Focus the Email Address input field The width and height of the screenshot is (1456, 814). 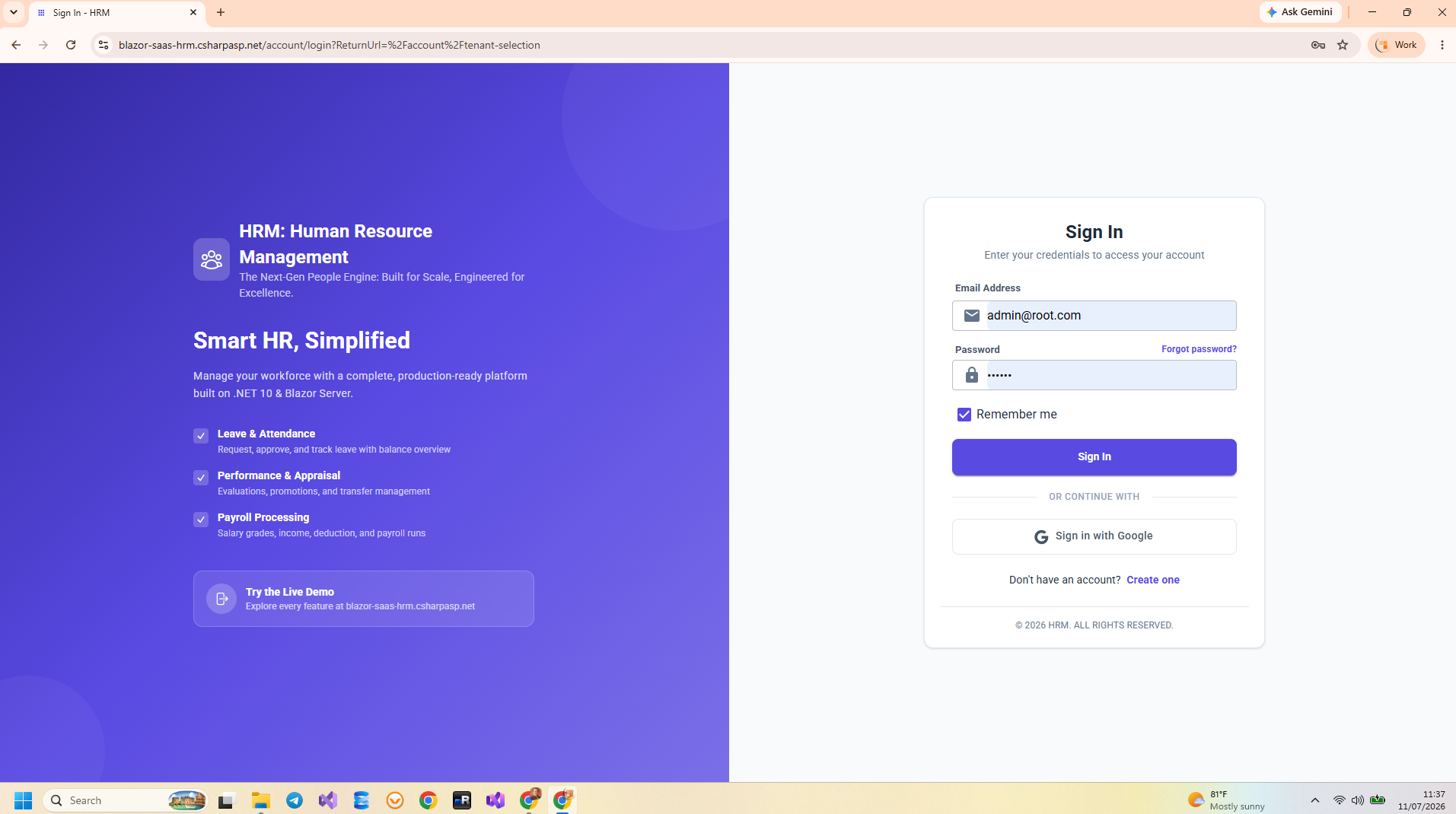tap(1094, 316)
